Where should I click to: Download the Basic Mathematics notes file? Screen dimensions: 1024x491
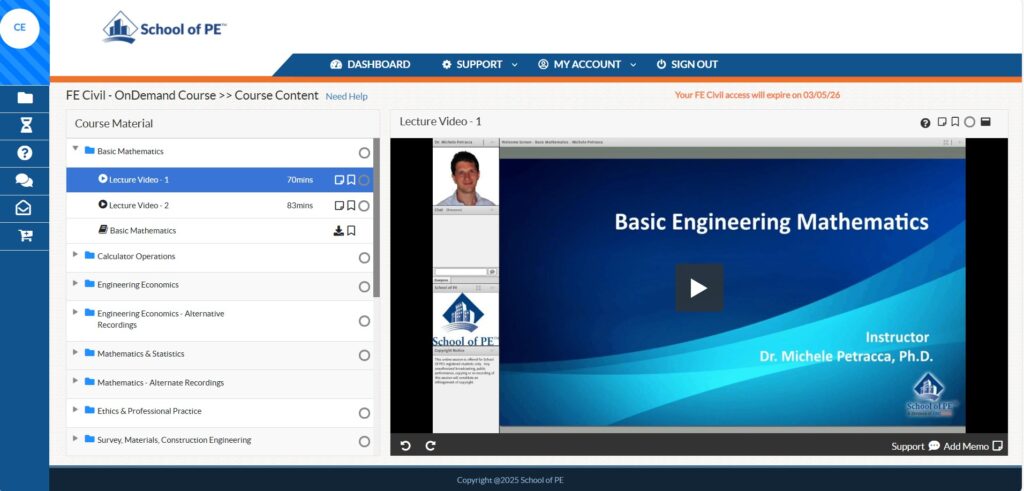(338, 231)
